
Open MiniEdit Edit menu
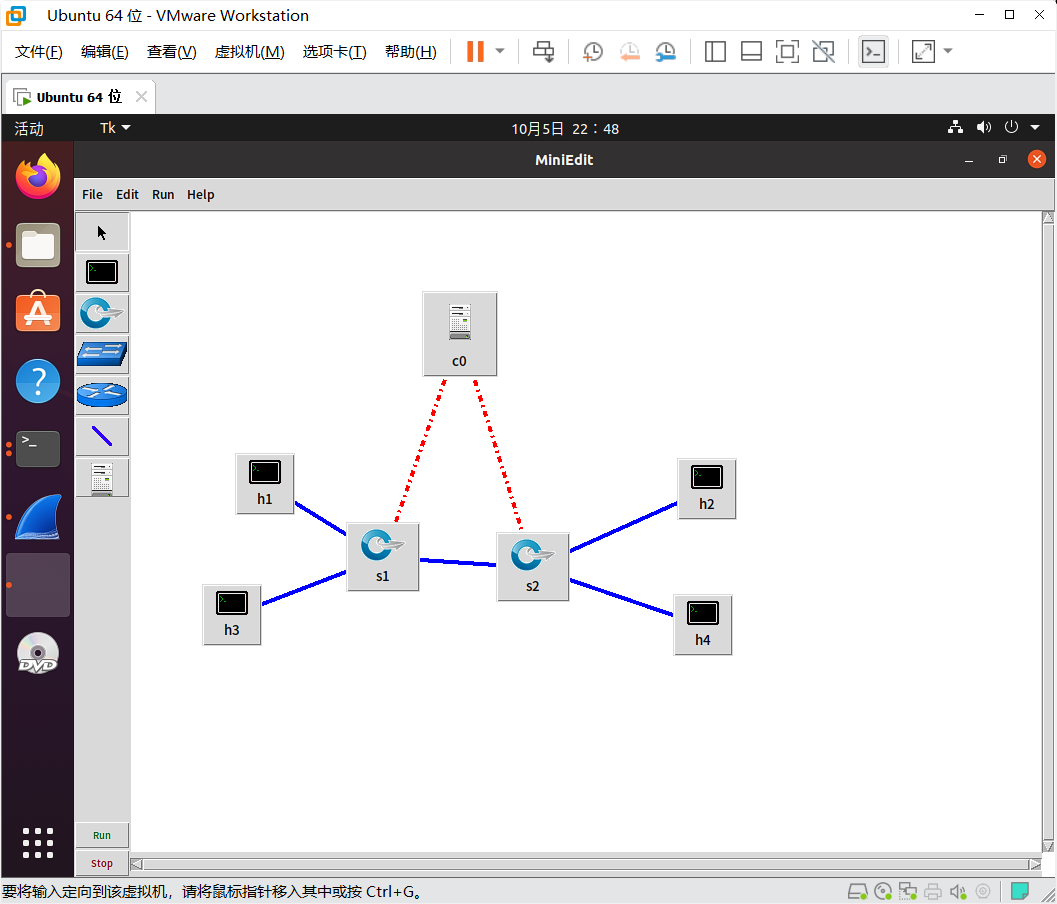(127, 194)
